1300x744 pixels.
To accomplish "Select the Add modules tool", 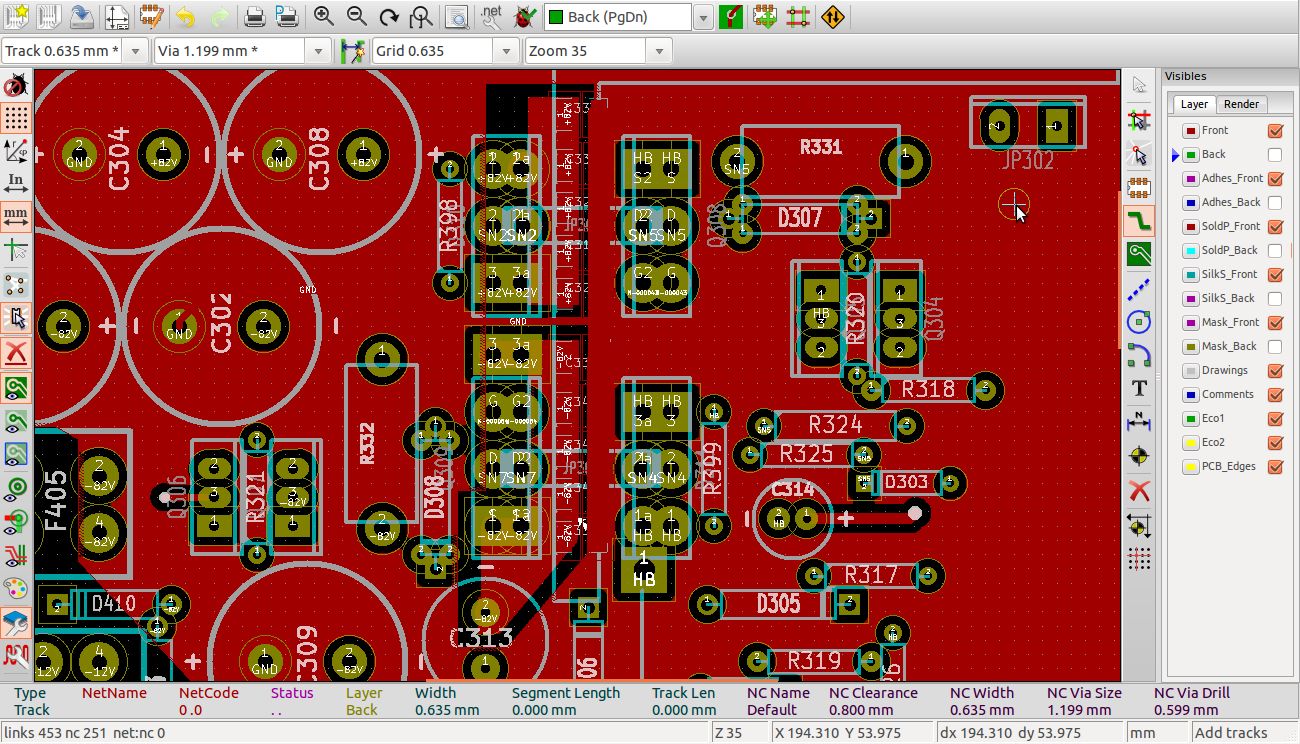I will pyautogui.click(x=1138, y=187).
